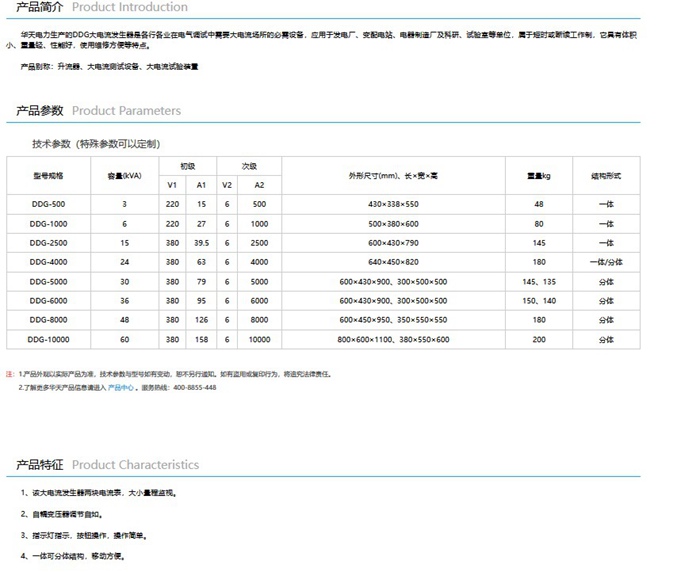
Task: Click the 次级 header cell
Action: click(249, 166)
